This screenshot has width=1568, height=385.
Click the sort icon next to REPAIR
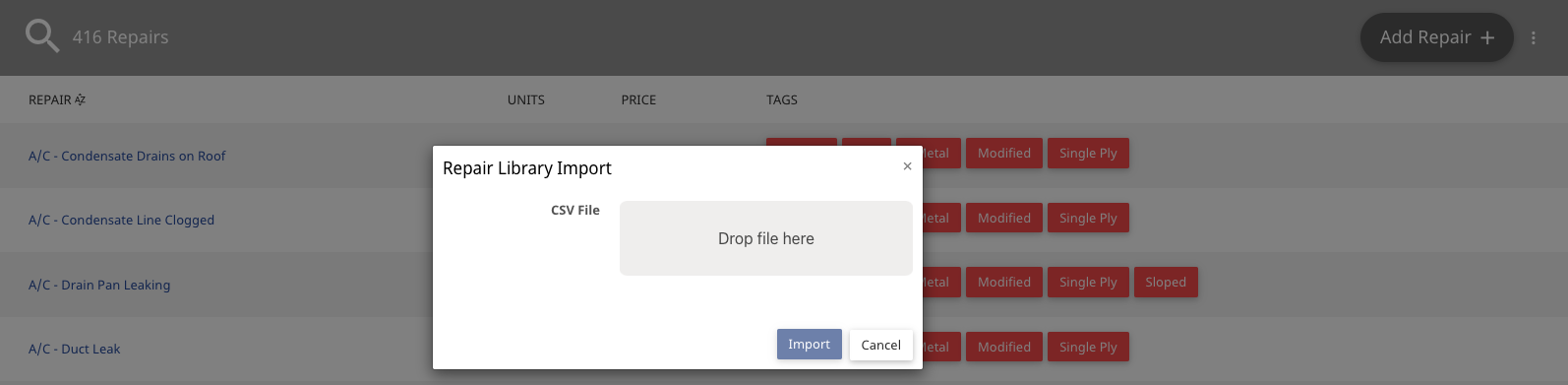tap(80, 99)
